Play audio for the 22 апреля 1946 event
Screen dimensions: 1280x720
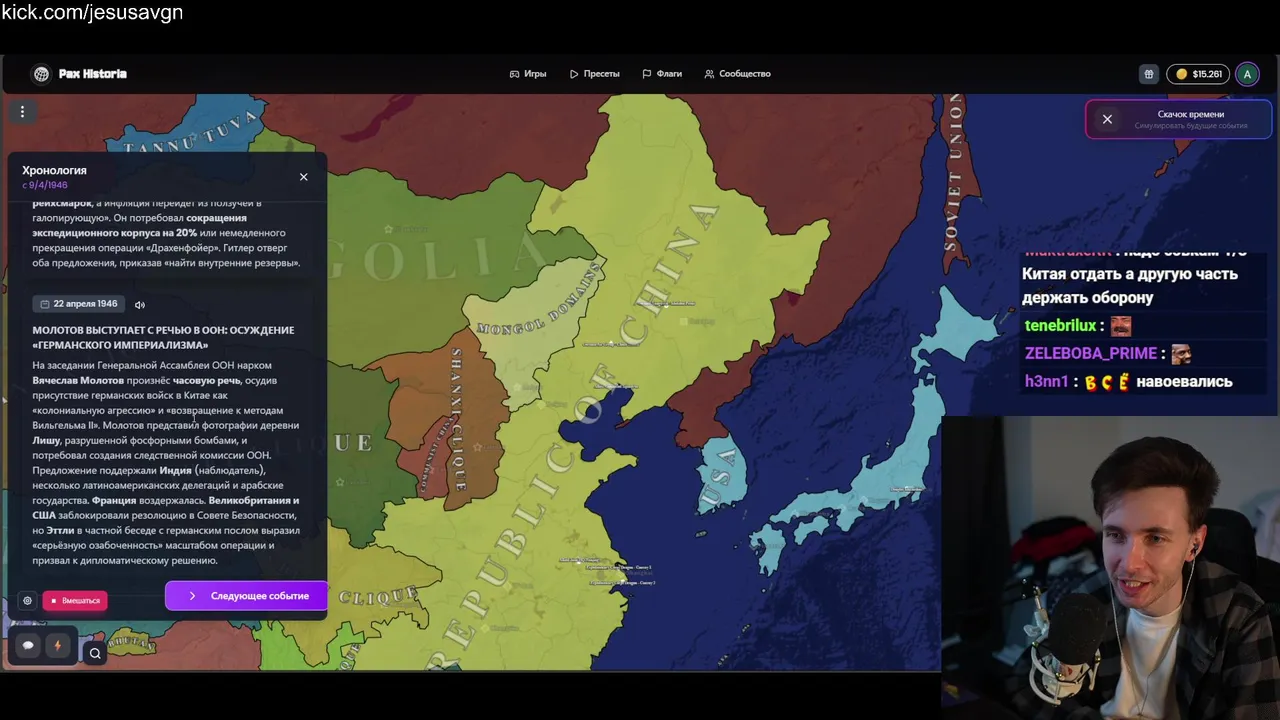(x=140, y=305)
